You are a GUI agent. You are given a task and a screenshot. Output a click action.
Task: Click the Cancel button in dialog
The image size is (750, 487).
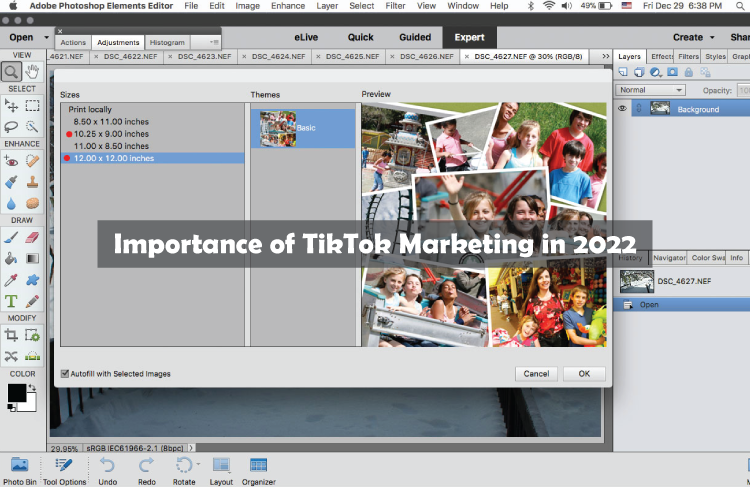pyautogui.click(x=536, y=374)
